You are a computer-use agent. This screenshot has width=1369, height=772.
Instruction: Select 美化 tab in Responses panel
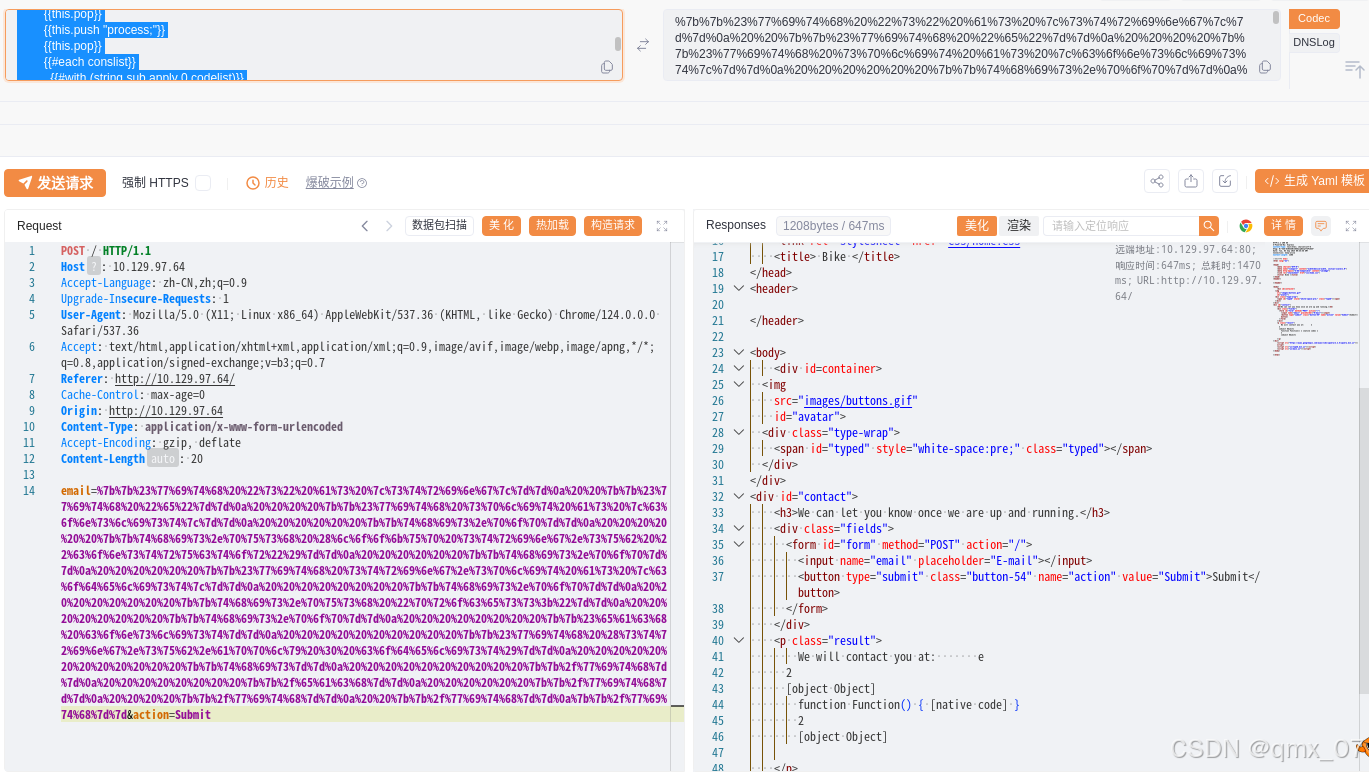(x=977, y=226)
